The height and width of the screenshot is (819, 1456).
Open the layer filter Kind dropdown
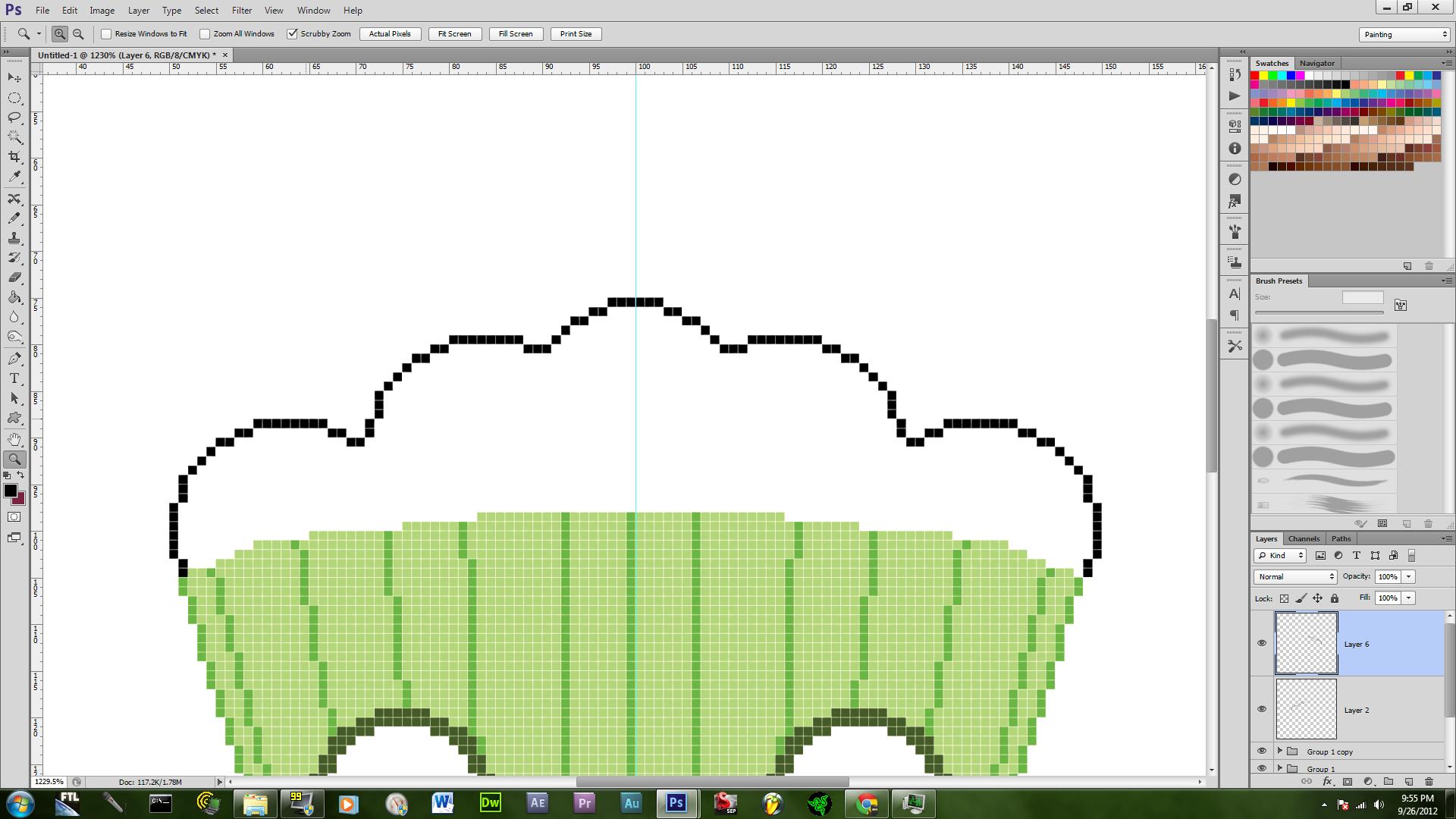[1280, 555]
